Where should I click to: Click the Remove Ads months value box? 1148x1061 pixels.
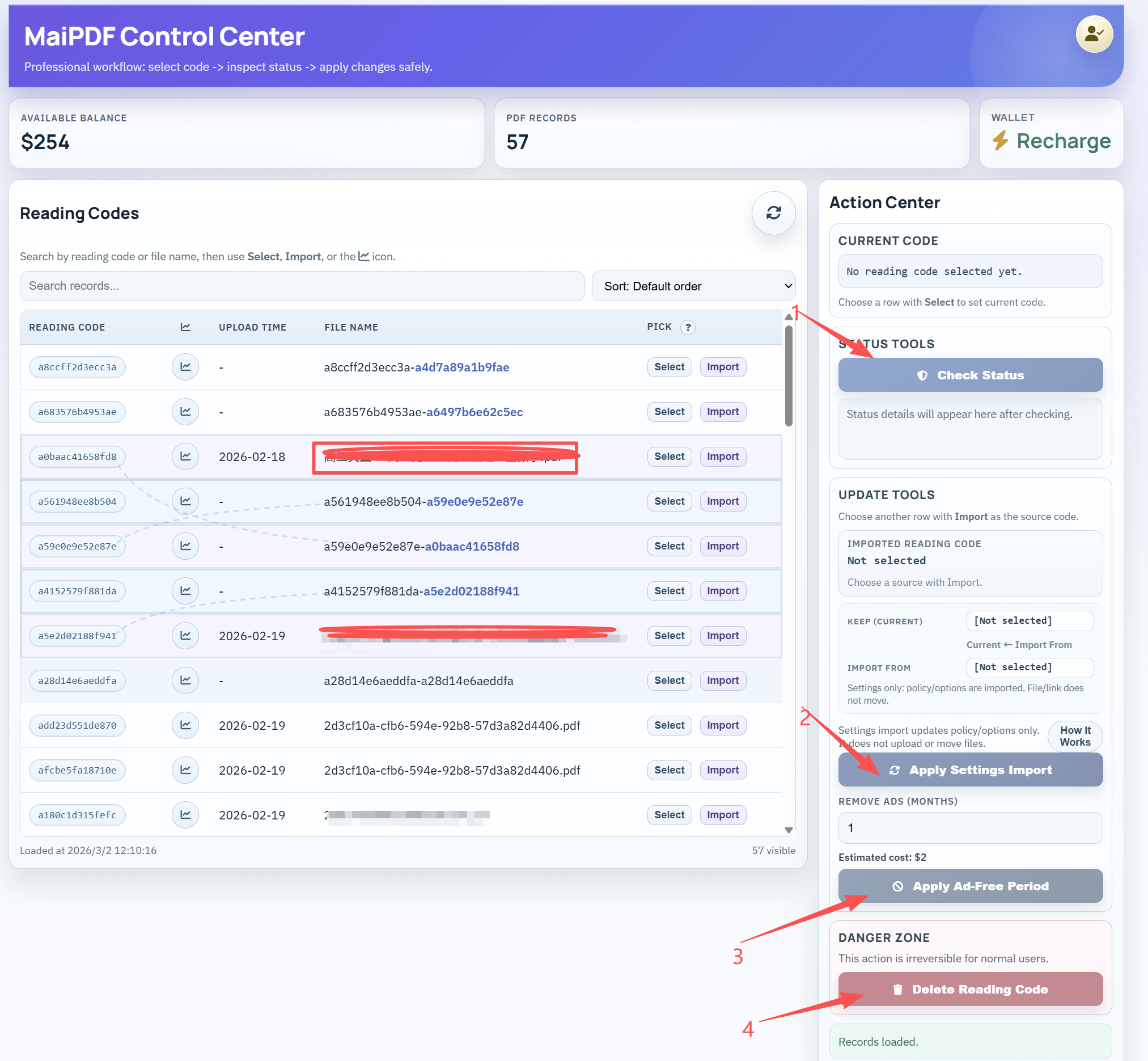(969, 827)
